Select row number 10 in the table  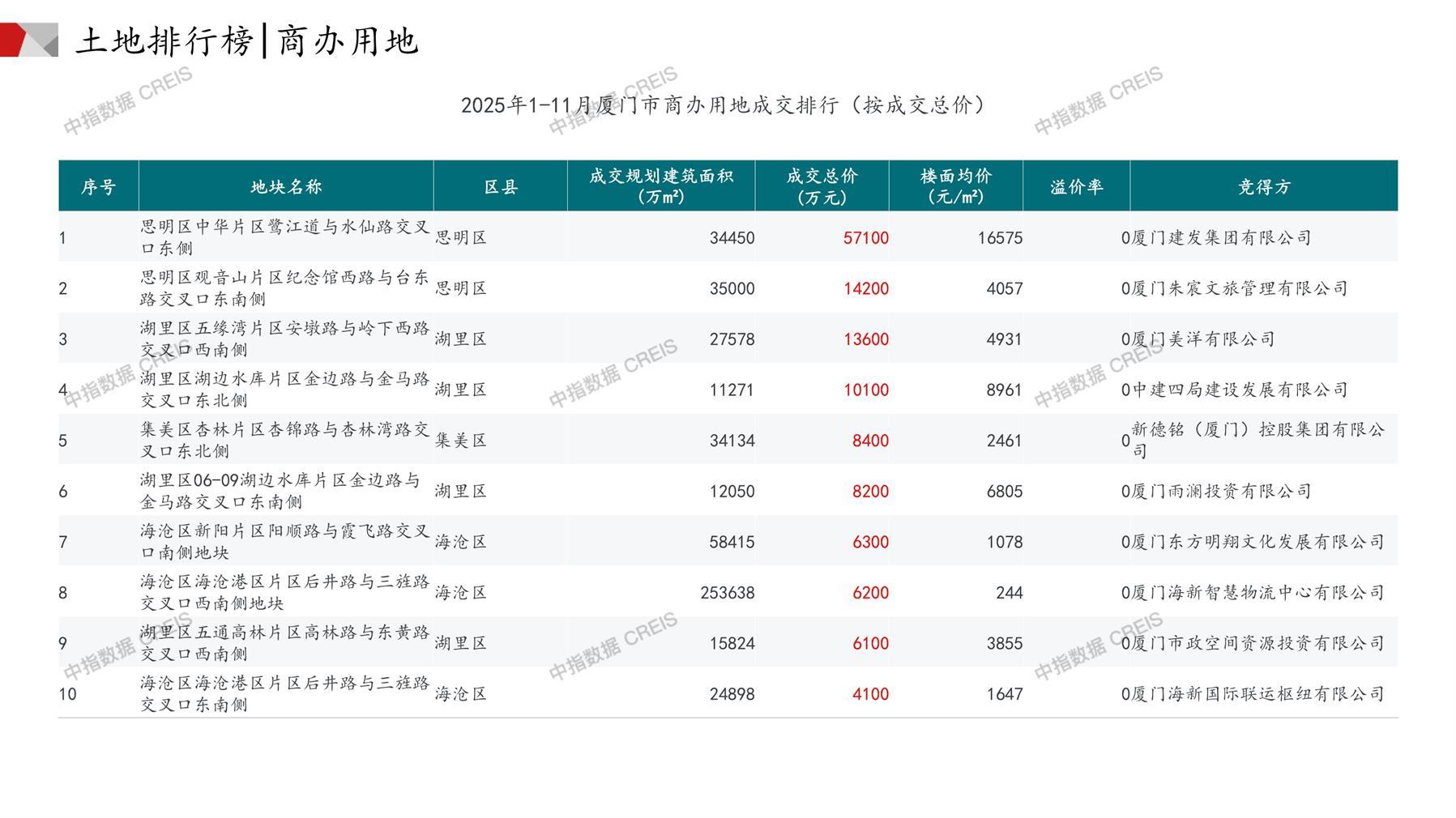(x=68, y=694)
